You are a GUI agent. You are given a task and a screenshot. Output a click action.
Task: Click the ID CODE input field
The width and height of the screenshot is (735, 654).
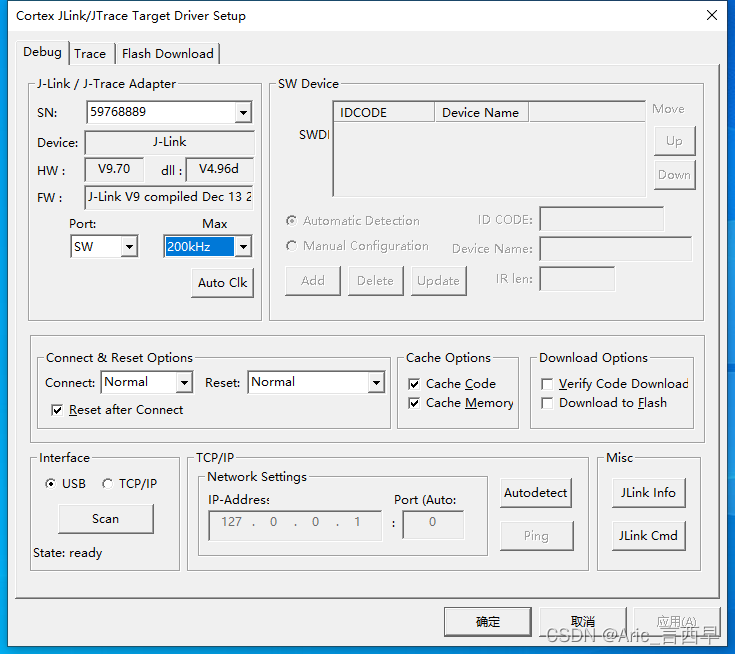click(x=601, y=219)
